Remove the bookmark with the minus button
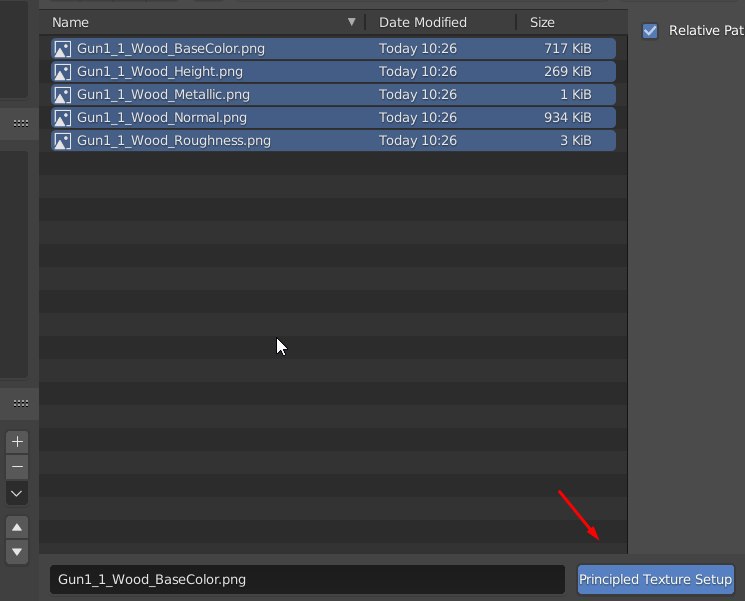Image resolution: width=745 pixels, height=601 pixels. (17, 467)
